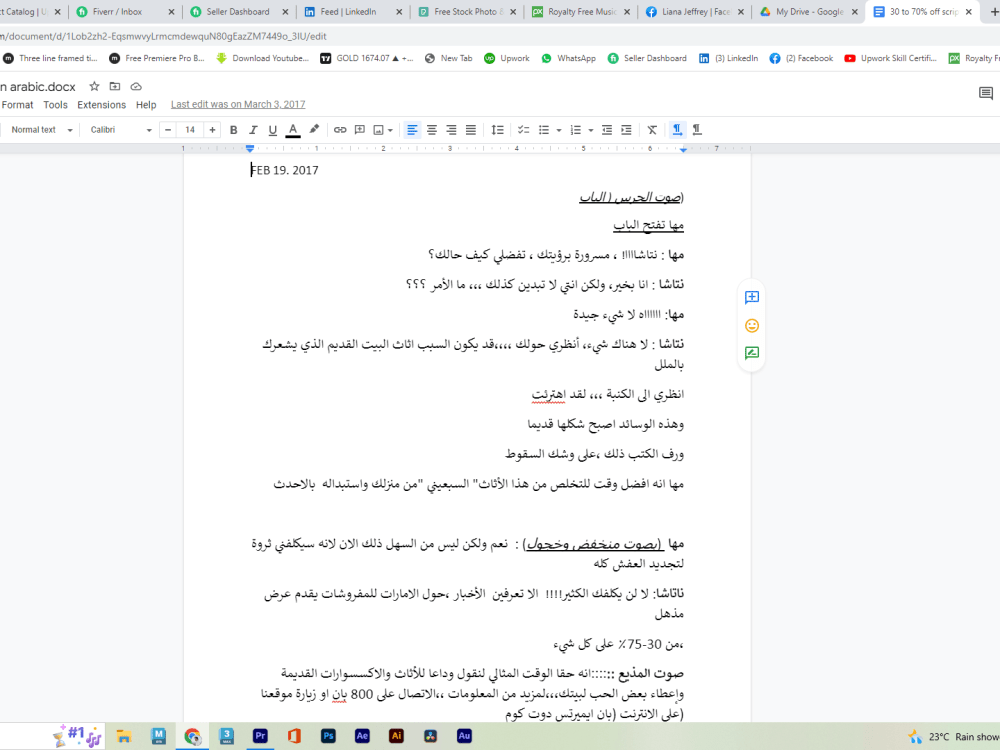Apply a bulleted list
The height and width of the screenshot is (750, 1000).
pyautogui.click(x=544, y=130)
